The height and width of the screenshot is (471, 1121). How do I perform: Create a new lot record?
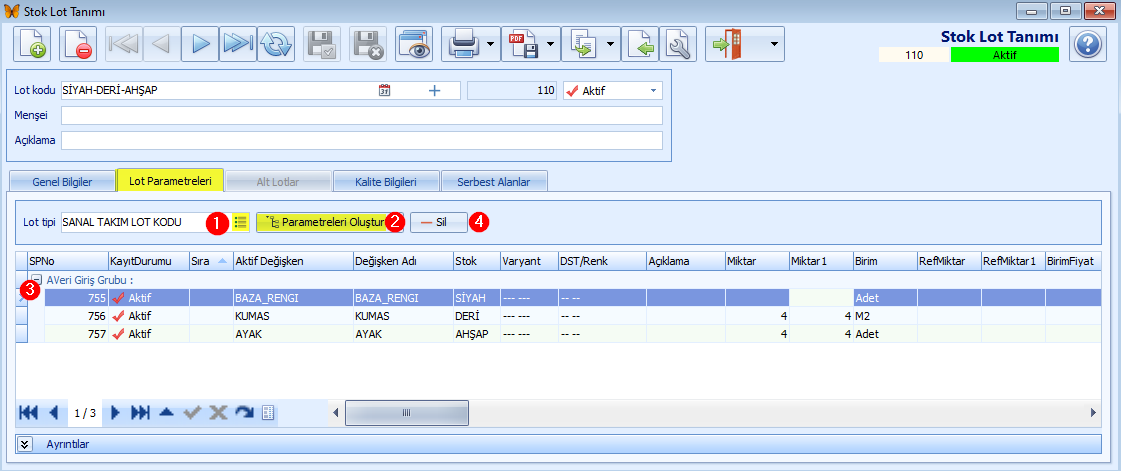[32, 44]
